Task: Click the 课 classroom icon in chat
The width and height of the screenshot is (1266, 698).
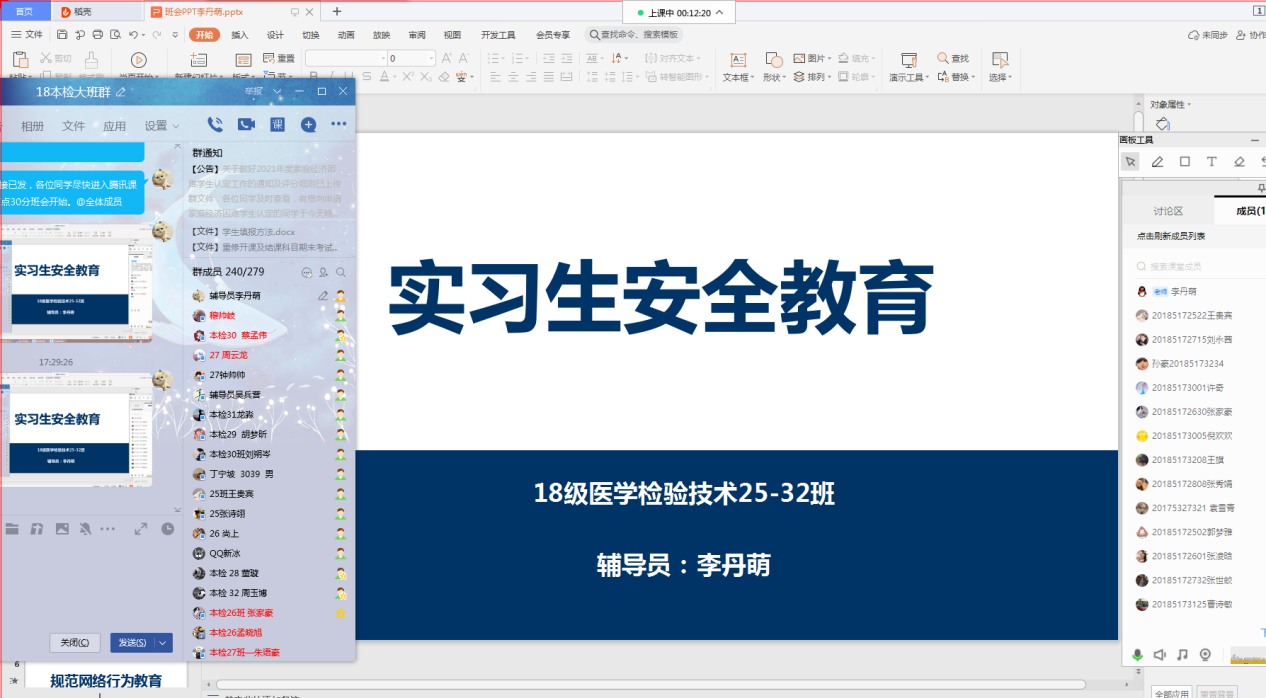Action: (x=277, y=125)
